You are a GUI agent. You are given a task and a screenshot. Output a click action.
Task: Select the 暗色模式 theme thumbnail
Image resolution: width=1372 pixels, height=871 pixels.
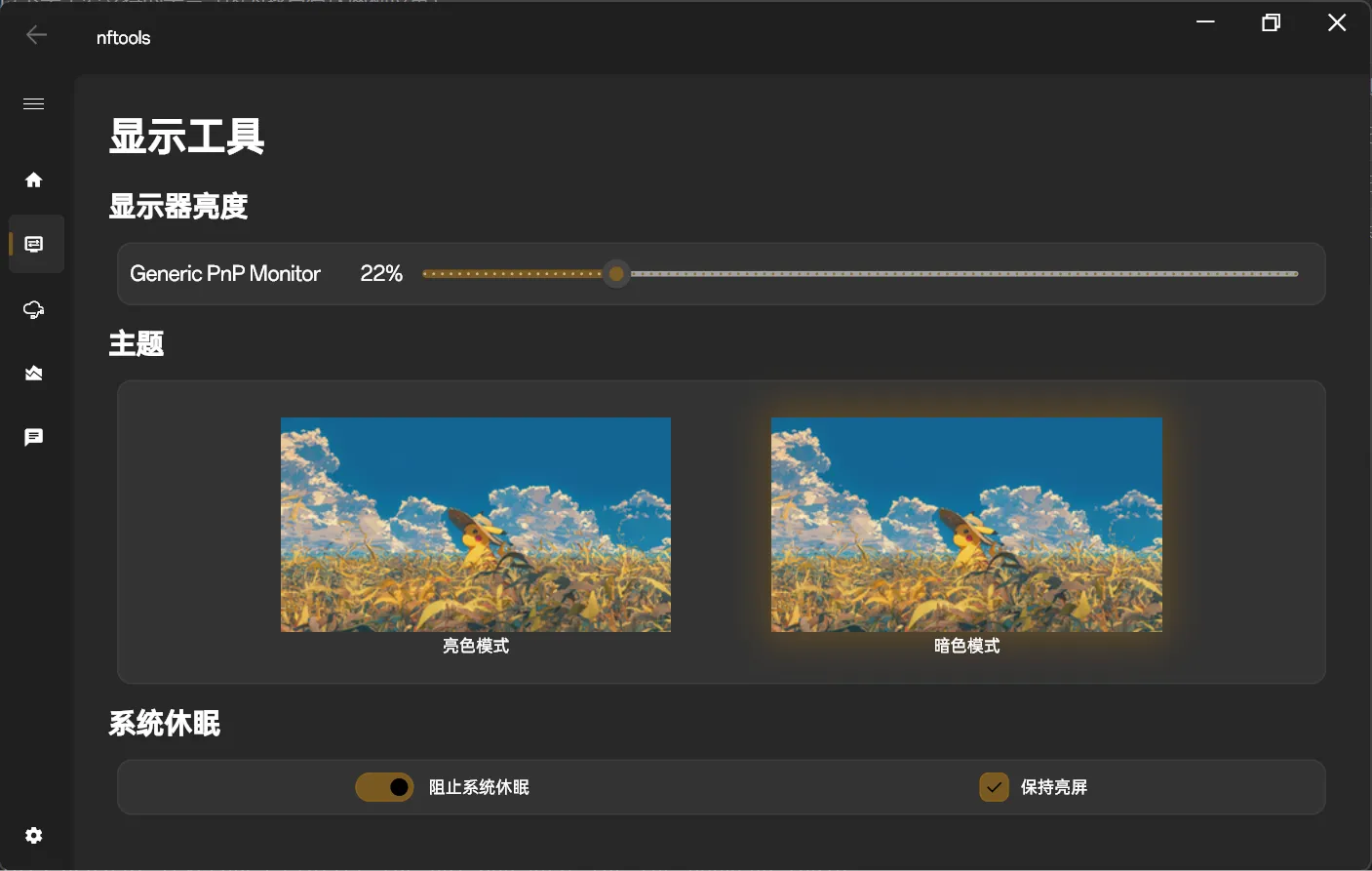click(966, 525)
